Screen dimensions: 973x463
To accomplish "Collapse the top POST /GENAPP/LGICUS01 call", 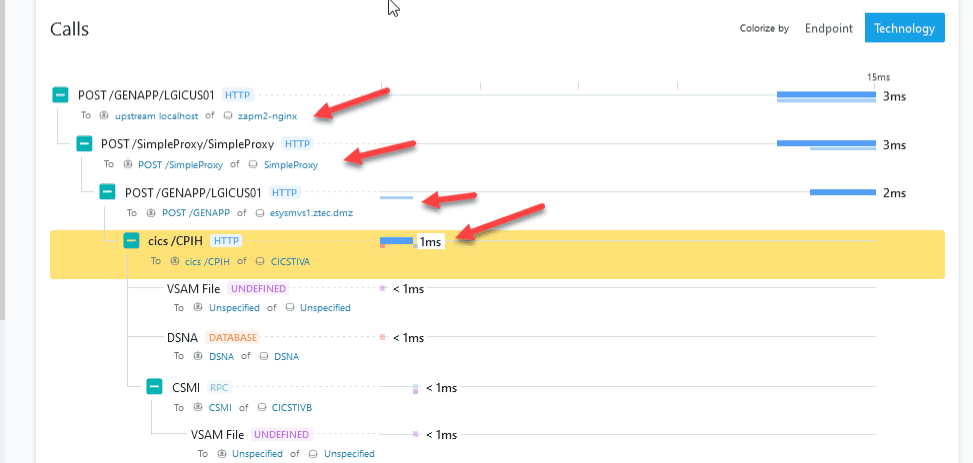I will pyautogui.click(x=60, y=95).
